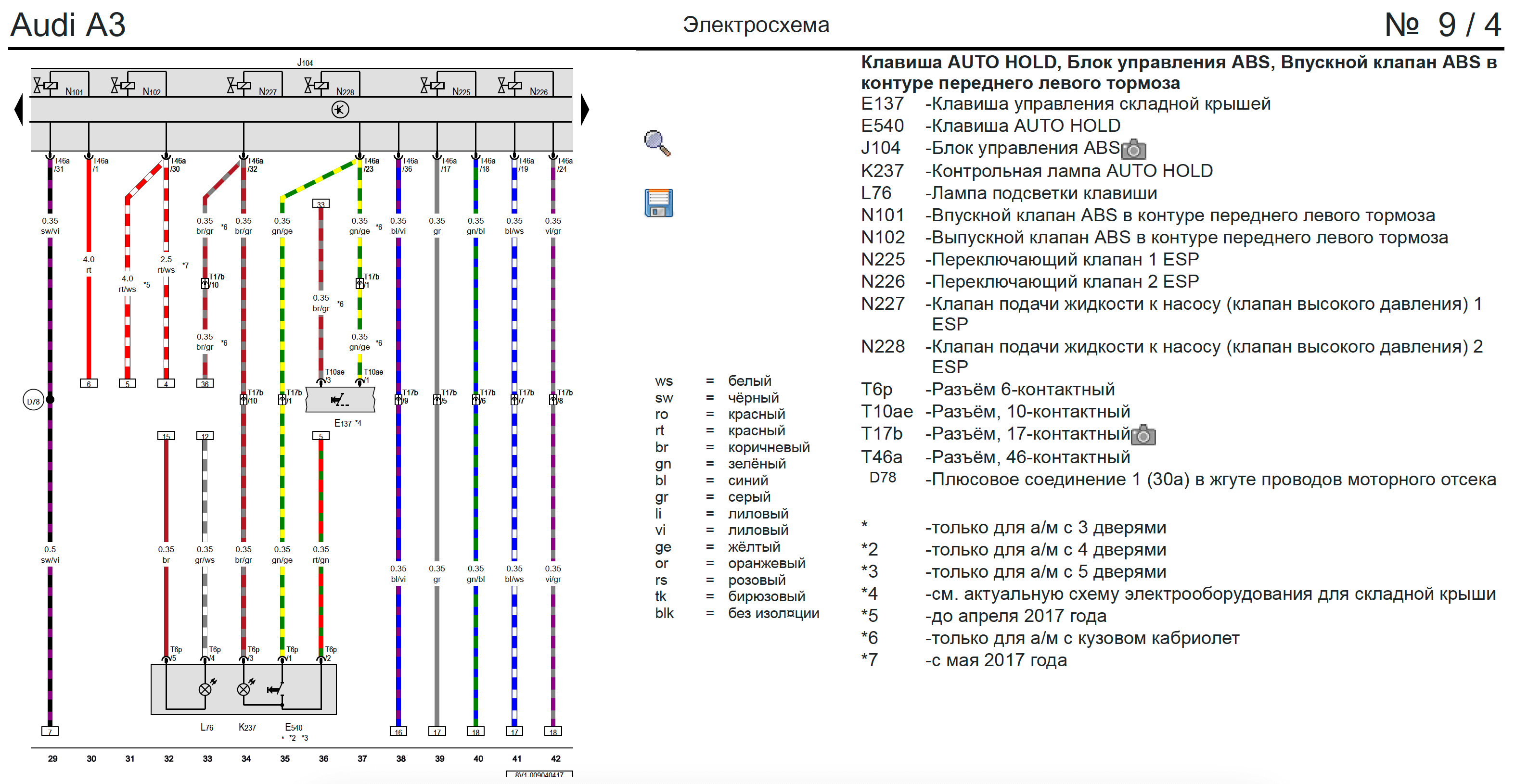1515x784 pixels.
Task: Click footnote *5 'до апреля 2017 года'
Action: click(x=983, y=616)
